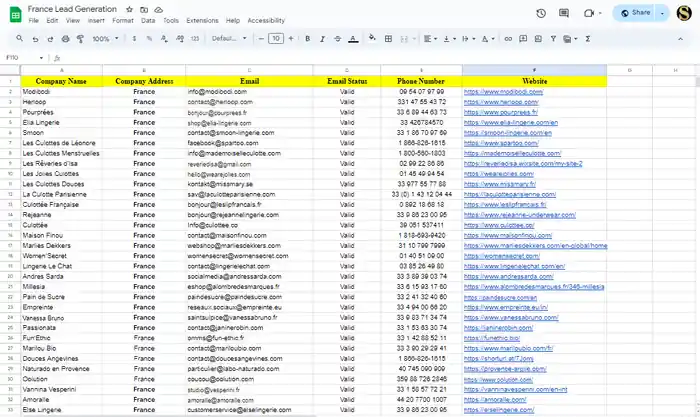This screenshot has height=417, width=700.
Task: Toggle bold formatting
Action: click(x=307, y=39)
